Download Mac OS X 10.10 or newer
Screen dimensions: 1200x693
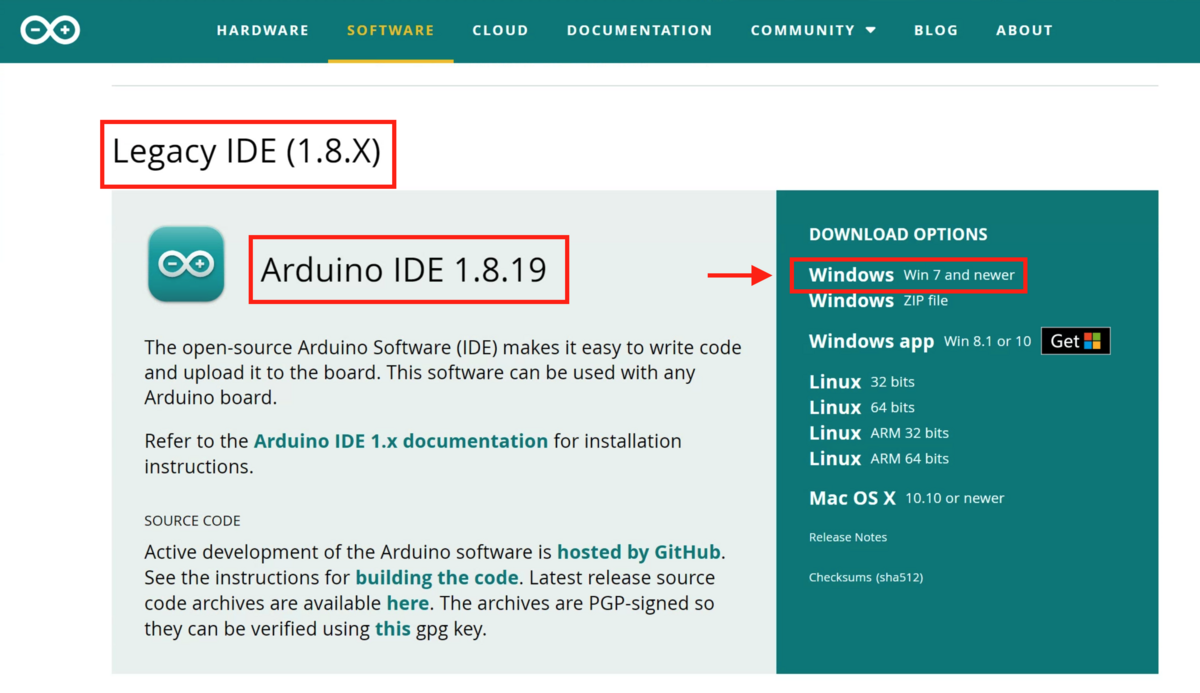click(906, 498)
